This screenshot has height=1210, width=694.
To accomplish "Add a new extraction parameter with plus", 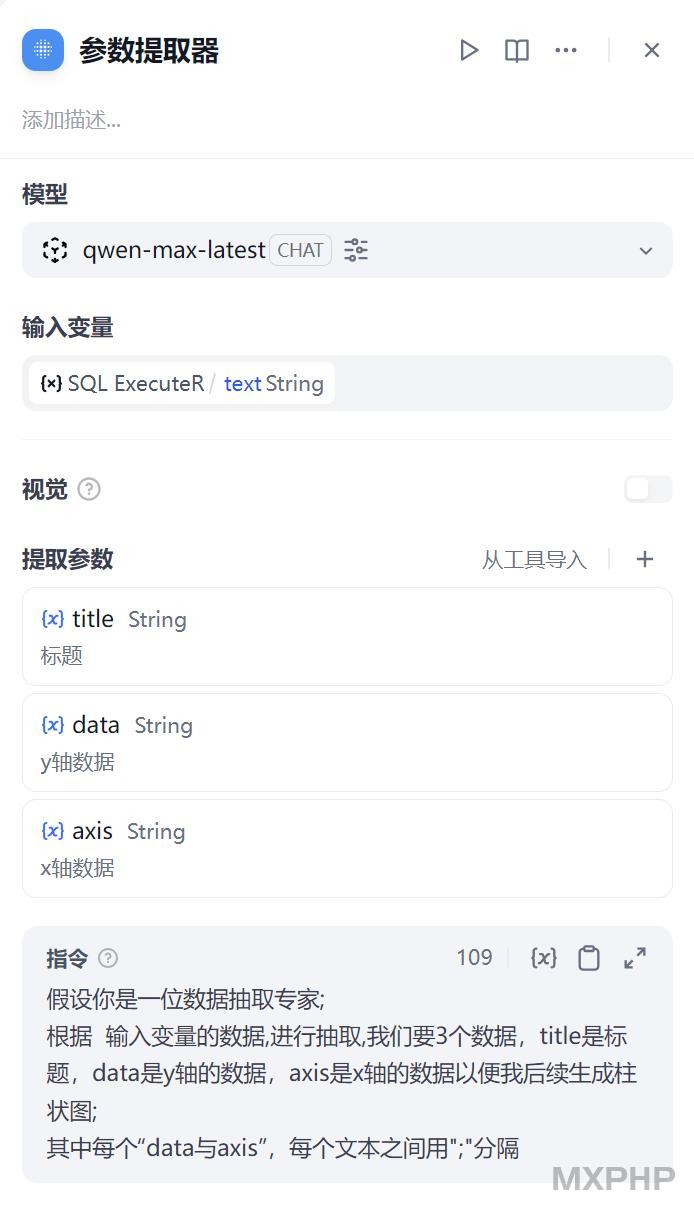I will tap(645, 559).
